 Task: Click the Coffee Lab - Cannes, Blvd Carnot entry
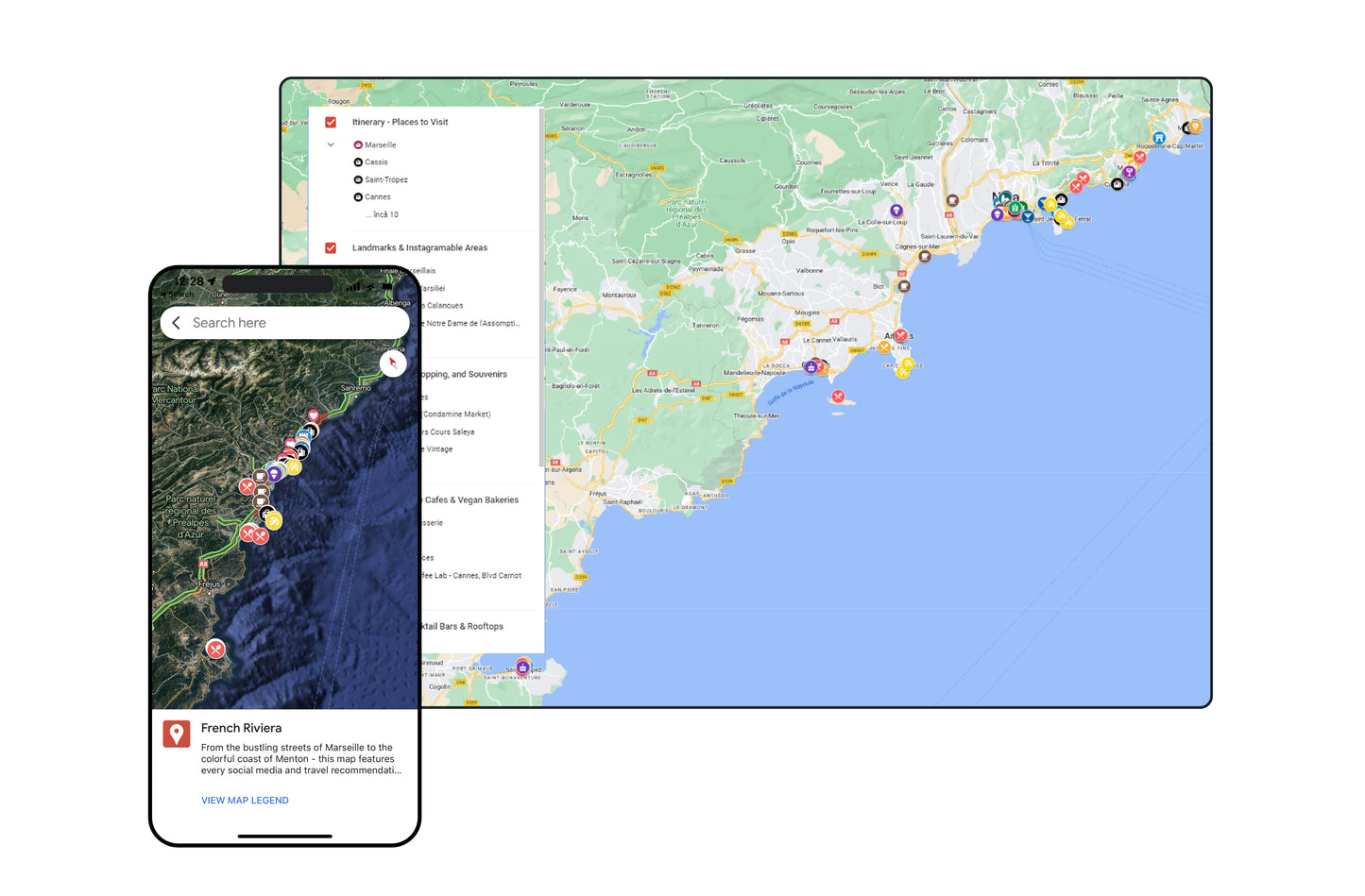tap(472, 576)
